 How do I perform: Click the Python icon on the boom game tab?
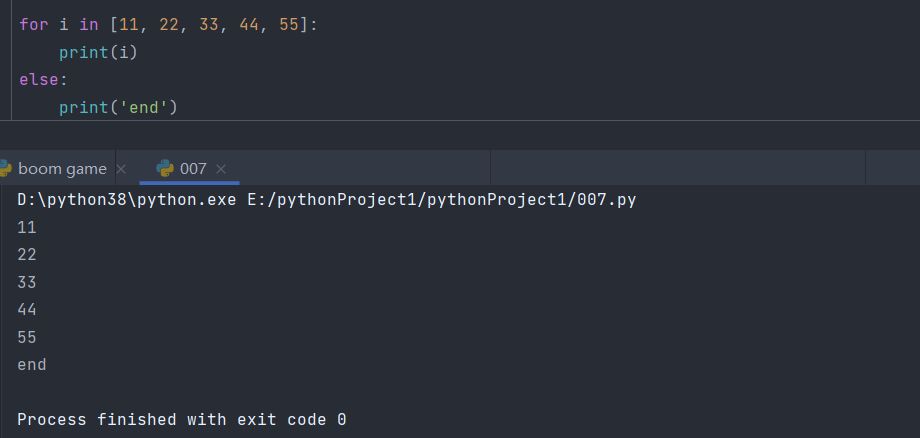coord(4,169)
